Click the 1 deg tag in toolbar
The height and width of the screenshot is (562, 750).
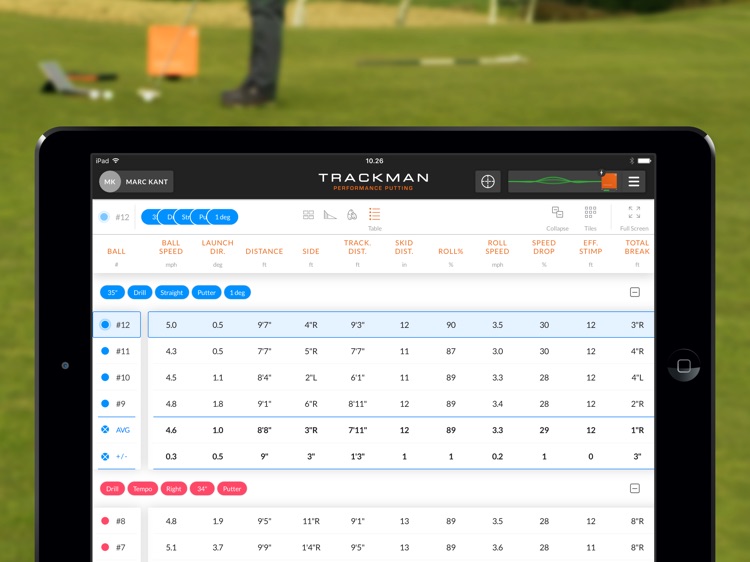222,217
